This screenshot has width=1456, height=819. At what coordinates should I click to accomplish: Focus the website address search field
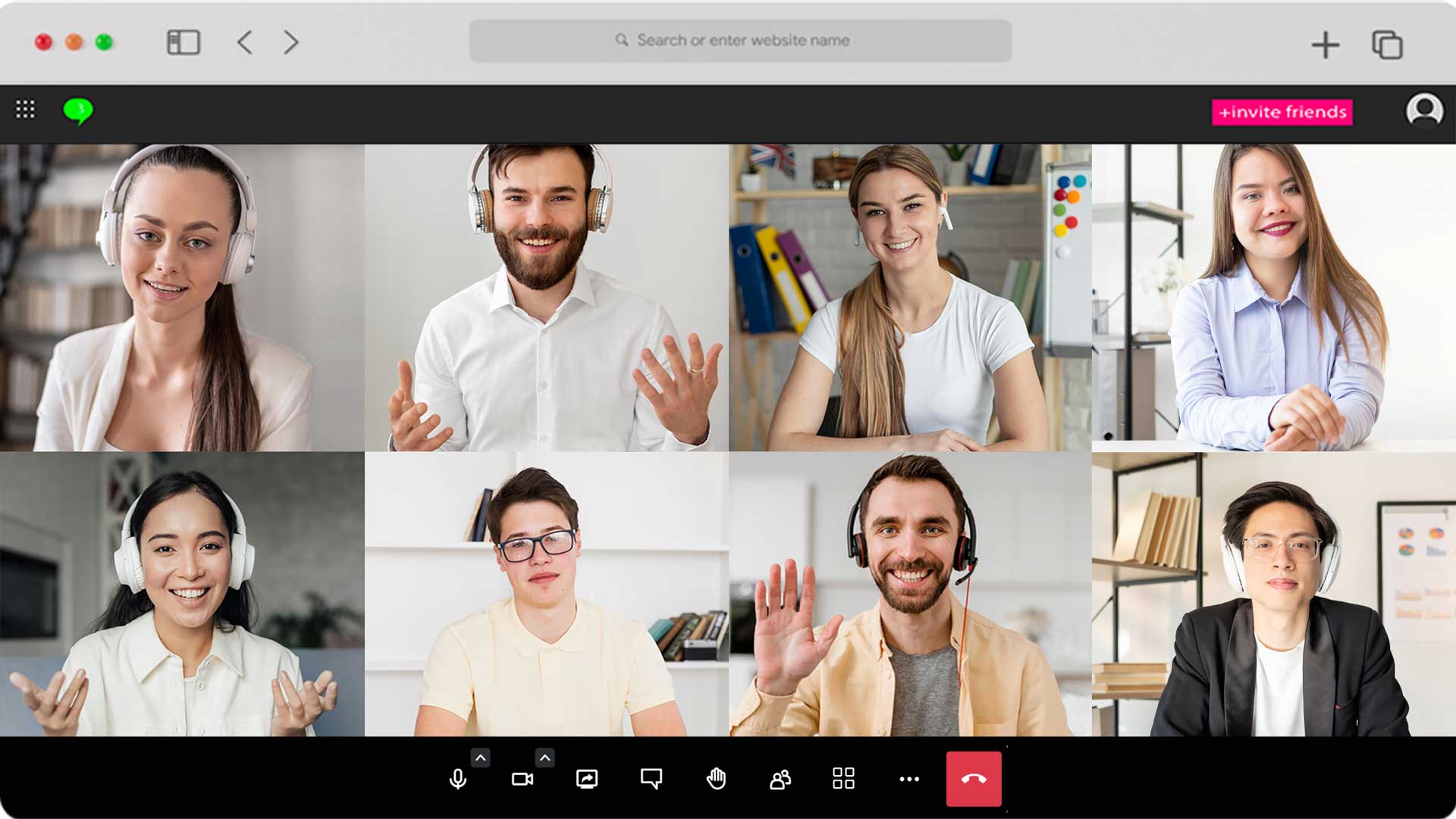point(740,41)
